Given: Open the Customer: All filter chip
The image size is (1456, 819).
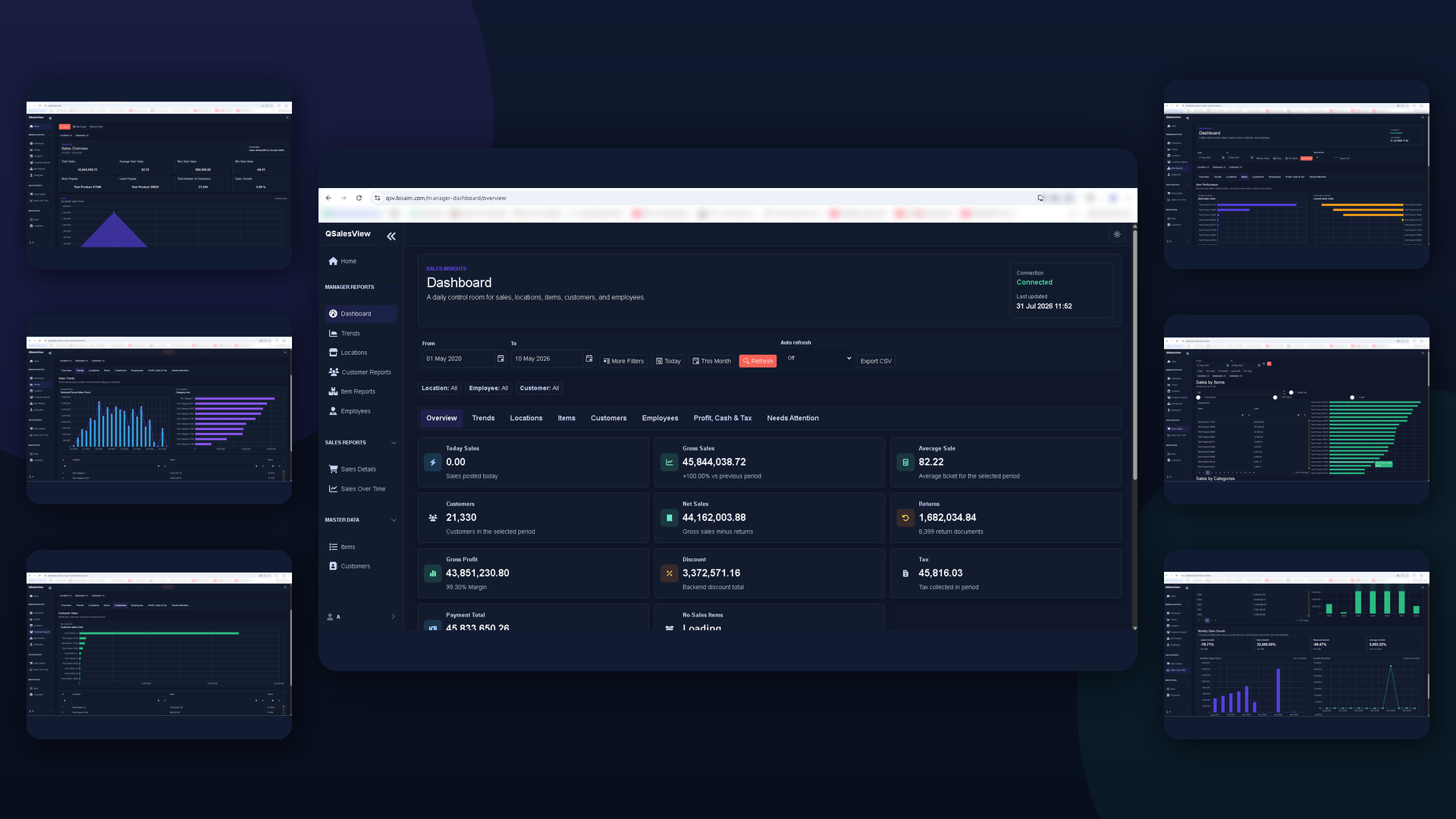Looking at the screenshot, I should pyautogui.click(x=539, y=388).
